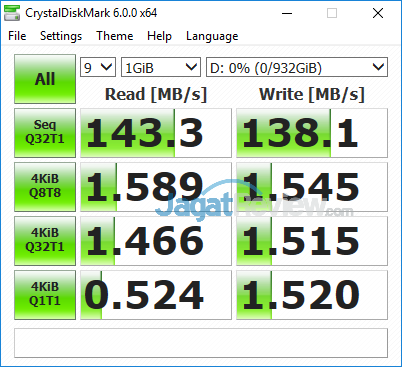Viewport: 402px width, 367px height.
Task: Click the Seq write result 138.1
Action: (x=312, y=133)
